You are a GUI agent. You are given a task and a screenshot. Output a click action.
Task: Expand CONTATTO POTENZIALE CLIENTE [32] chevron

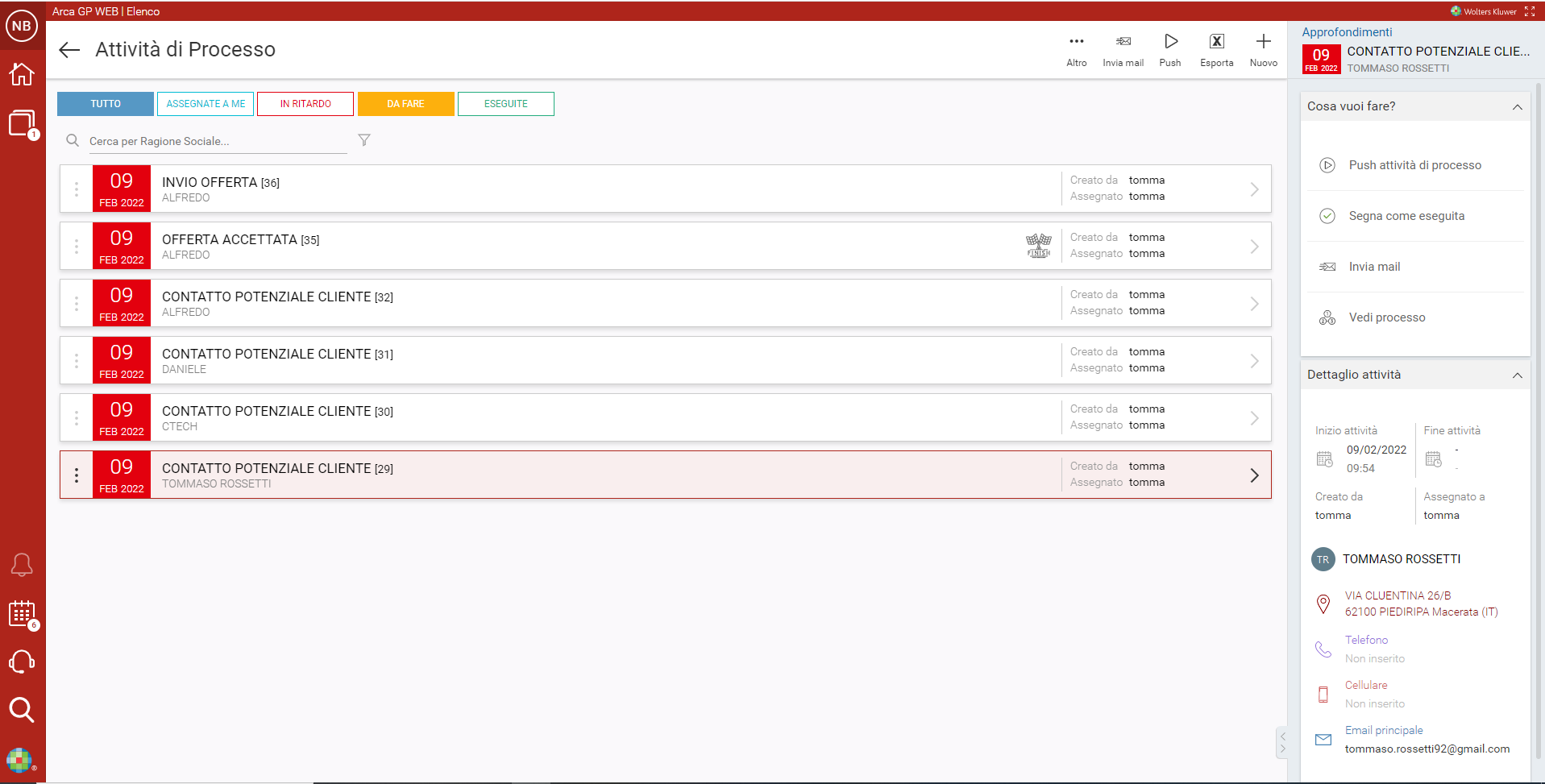pos(1255,304)
